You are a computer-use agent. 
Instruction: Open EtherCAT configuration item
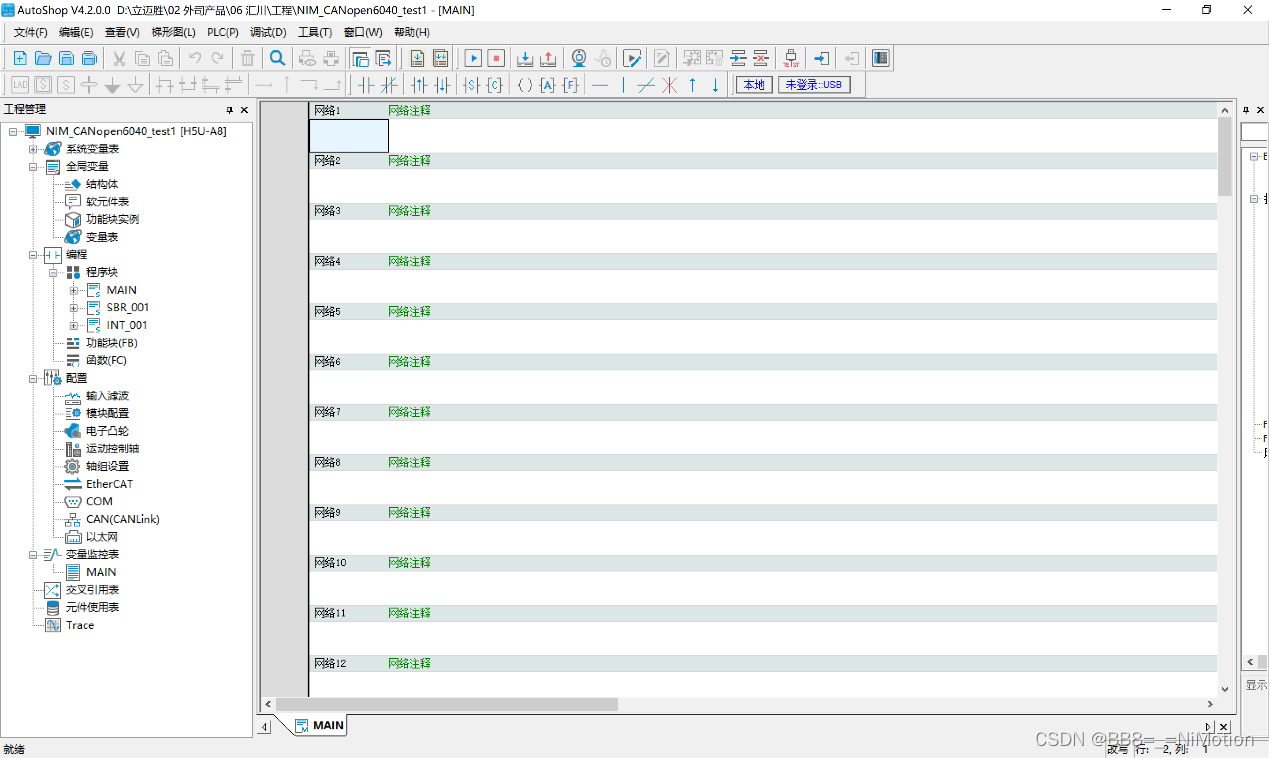click(x=109, y=484)
